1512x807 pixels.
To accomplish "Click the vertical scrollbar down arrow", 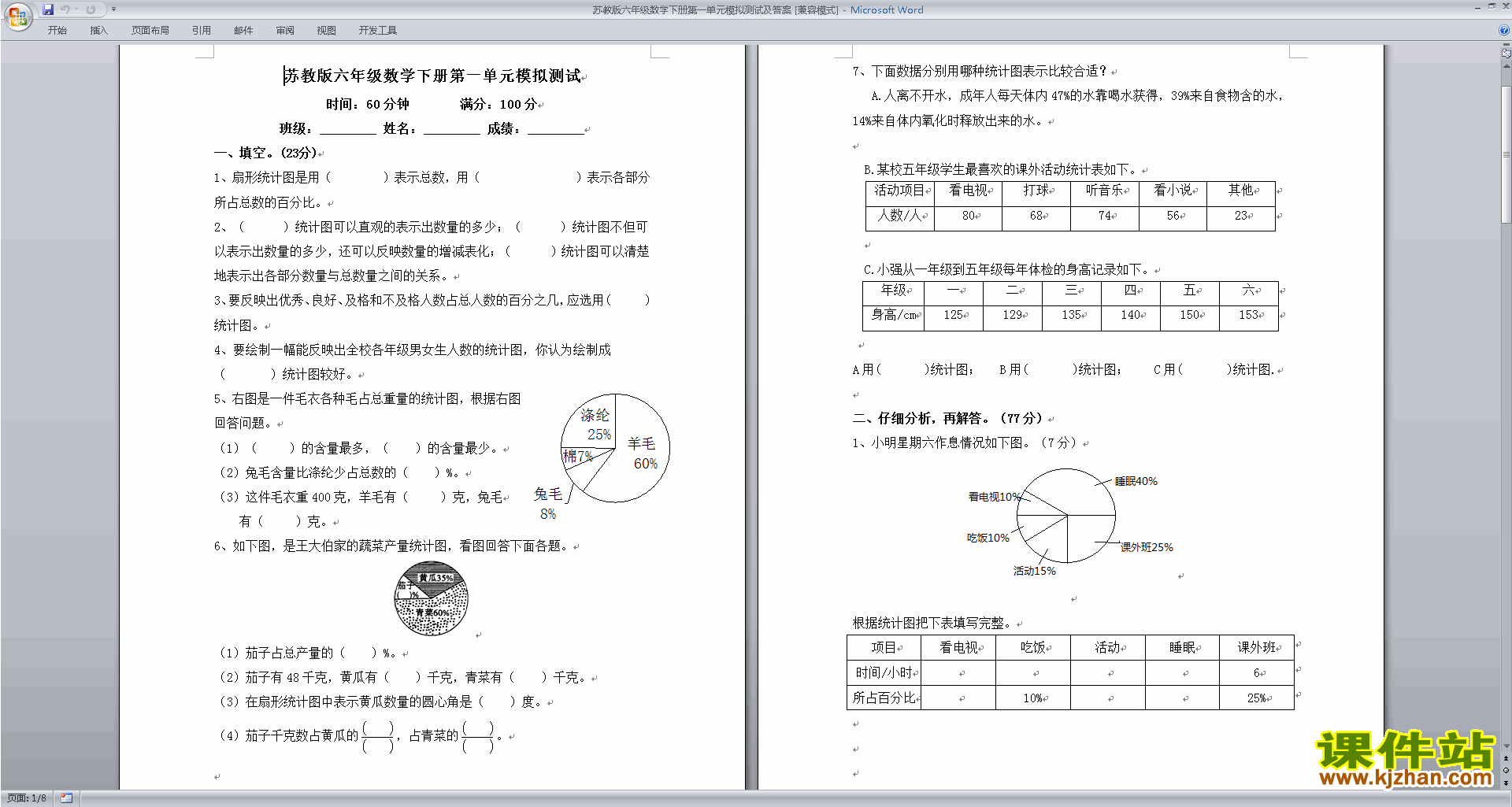I will coord(1506,746).
